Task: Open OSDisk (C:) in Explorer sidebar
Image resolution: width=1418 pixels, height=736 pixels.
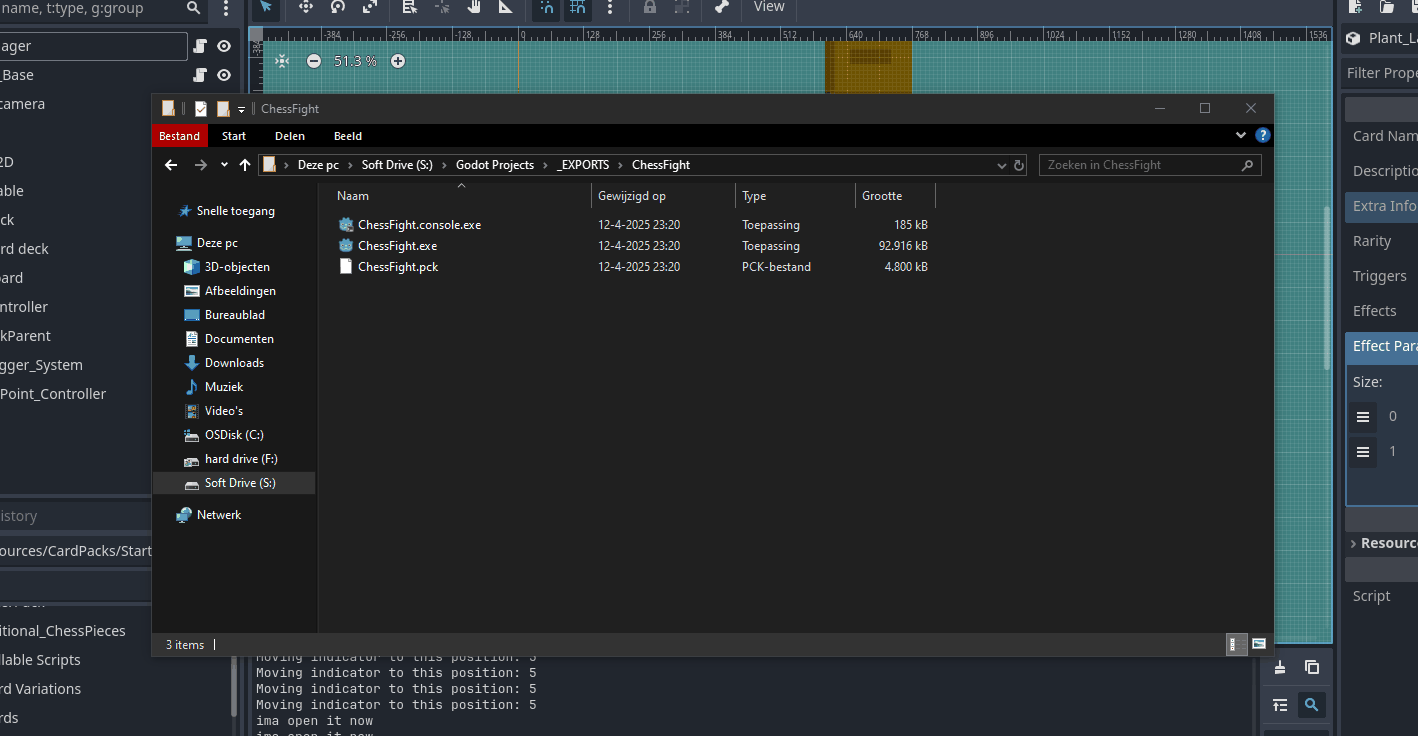Action: 234,435
